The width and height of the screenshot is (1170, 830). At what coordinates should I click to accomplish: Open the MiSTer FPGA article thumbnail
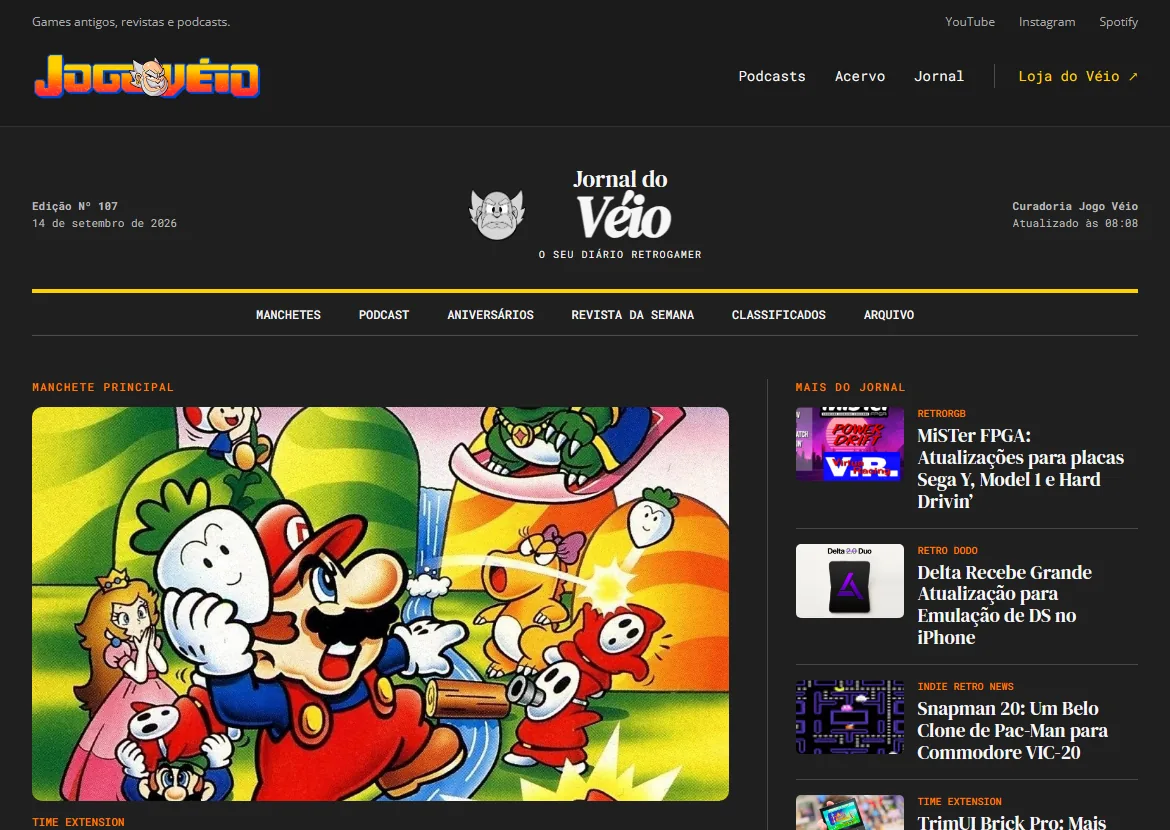850,444
